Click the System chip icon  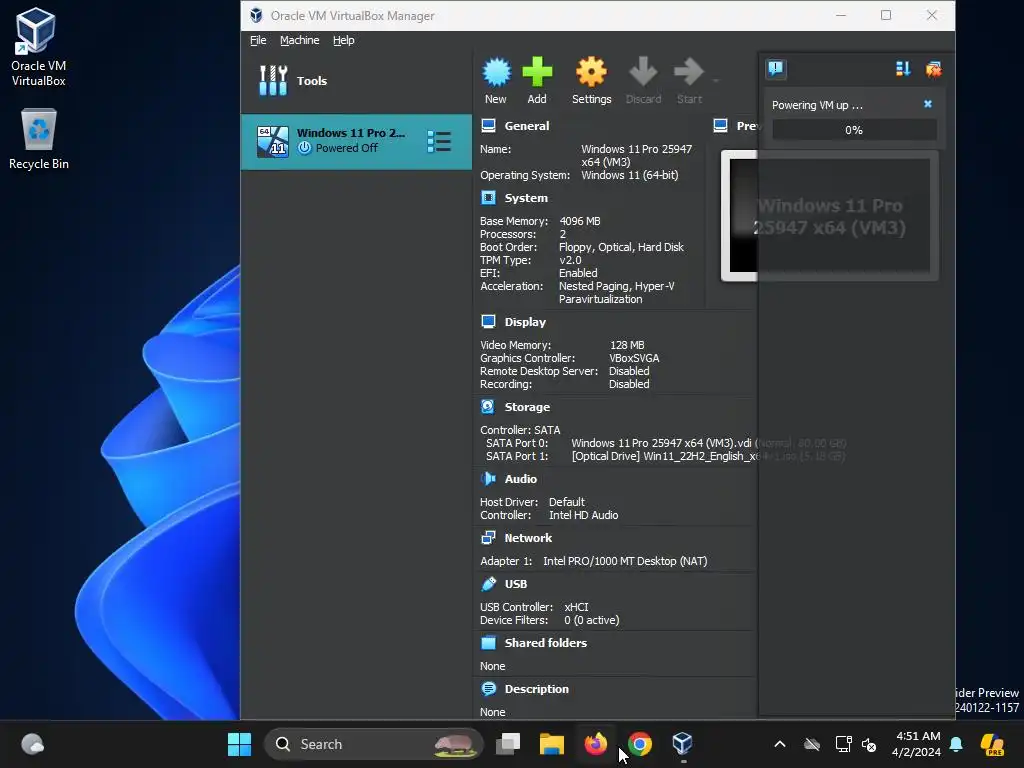click(488, 197)
